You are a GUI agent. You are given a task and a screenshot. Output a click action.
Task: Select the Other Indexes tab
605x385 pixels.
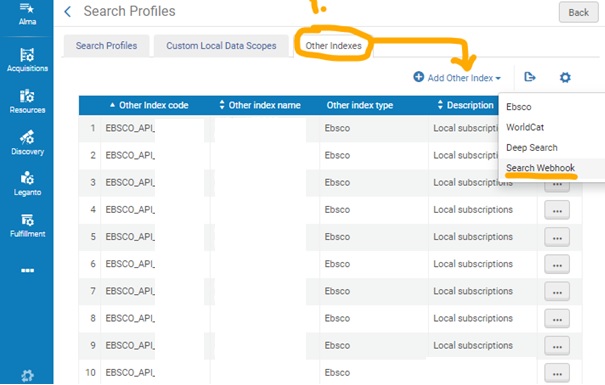point(333,46)
